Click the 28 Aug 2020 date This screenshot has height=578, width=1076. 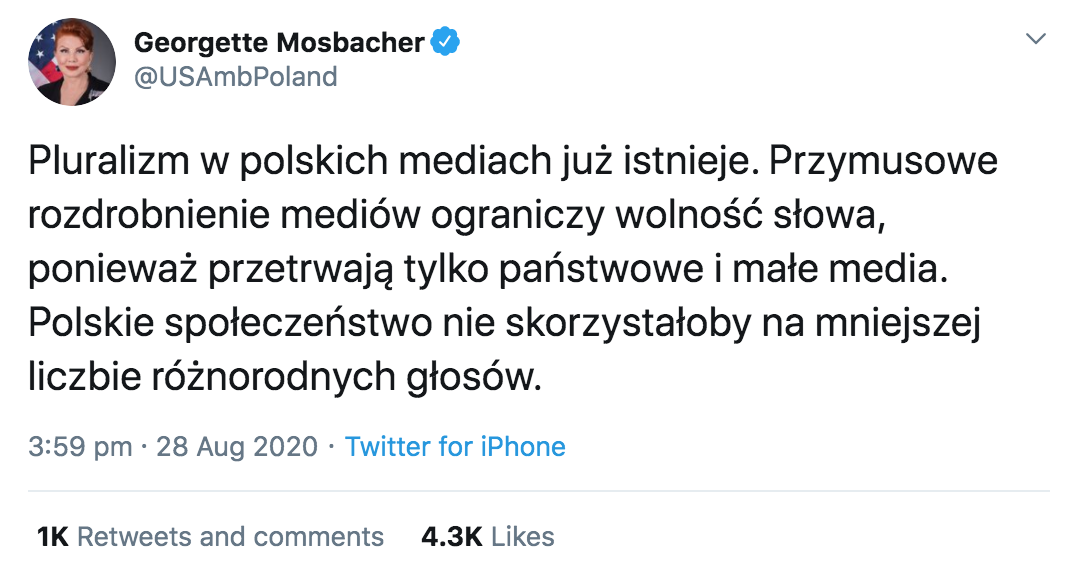[237, 446]
